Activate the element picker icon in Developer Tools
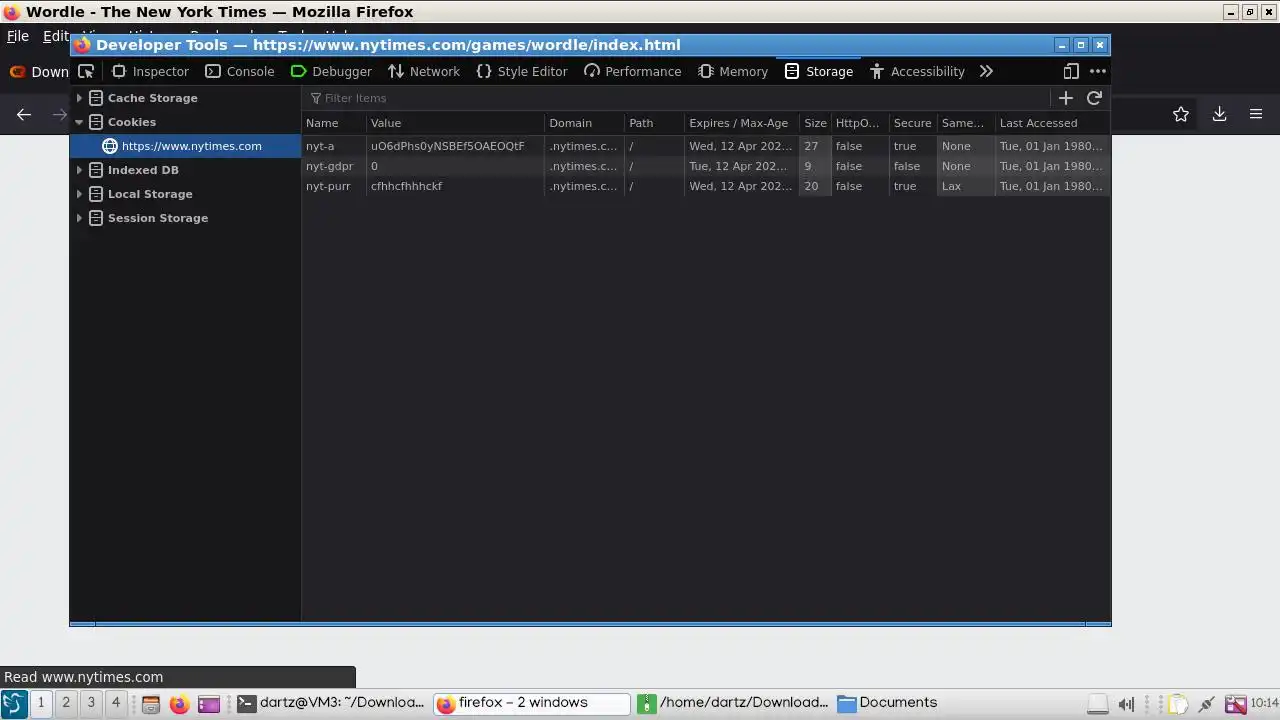The height and width of the screenshot is (720, 1280). coord(86,71)
